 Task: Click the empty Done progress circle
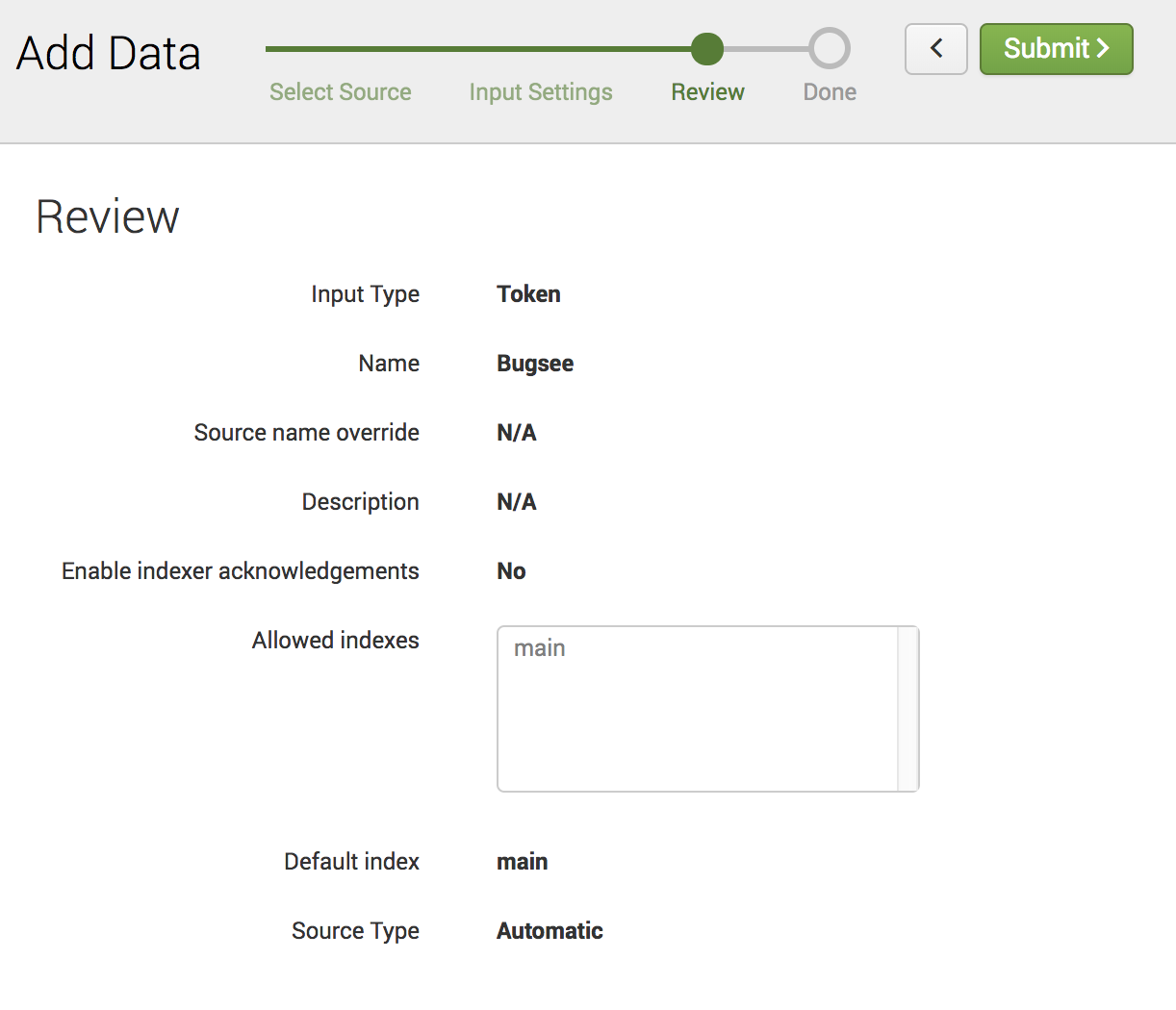[829, 49]
